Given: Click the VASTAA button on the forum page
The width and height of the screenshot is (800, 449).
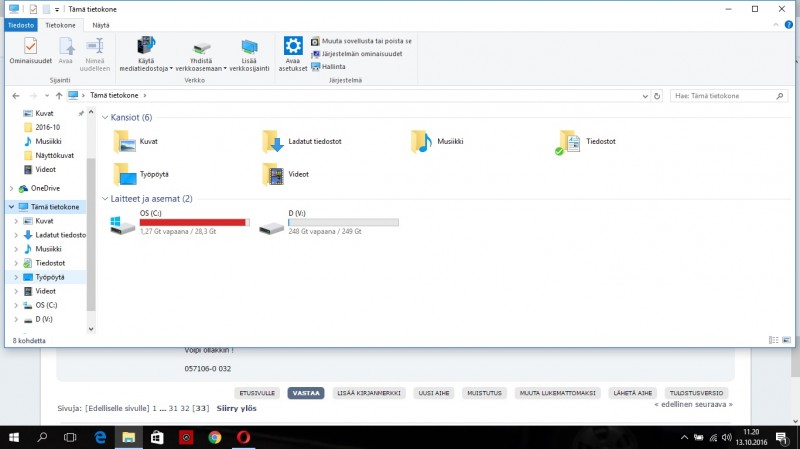Looking at the screenshot, I should point(305,393).
